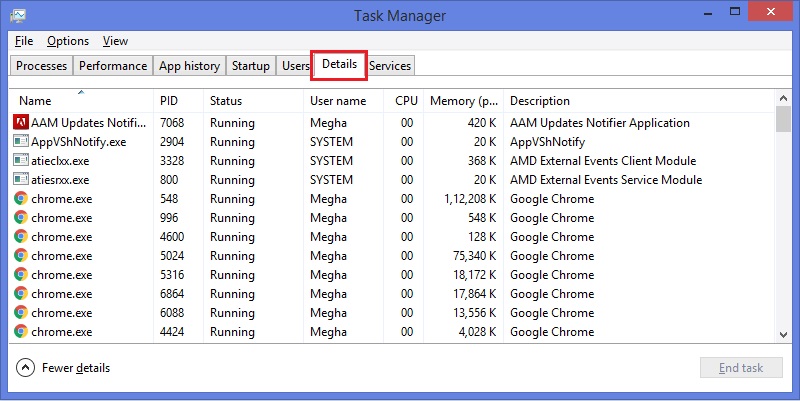Screen dimensions: 800x401
Task: Collapse view with Fewer details arrow
Action: [26, 367]
